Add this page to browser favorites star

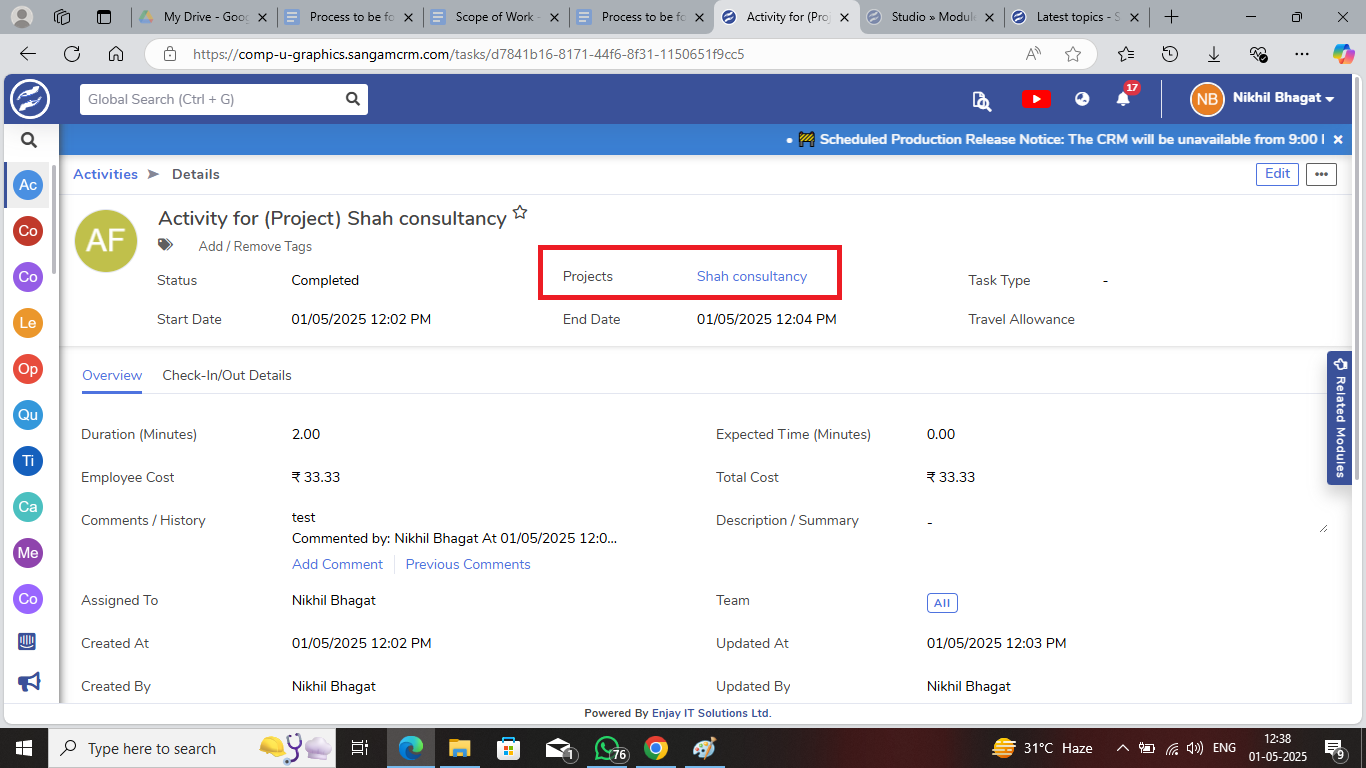point(1073,54)
